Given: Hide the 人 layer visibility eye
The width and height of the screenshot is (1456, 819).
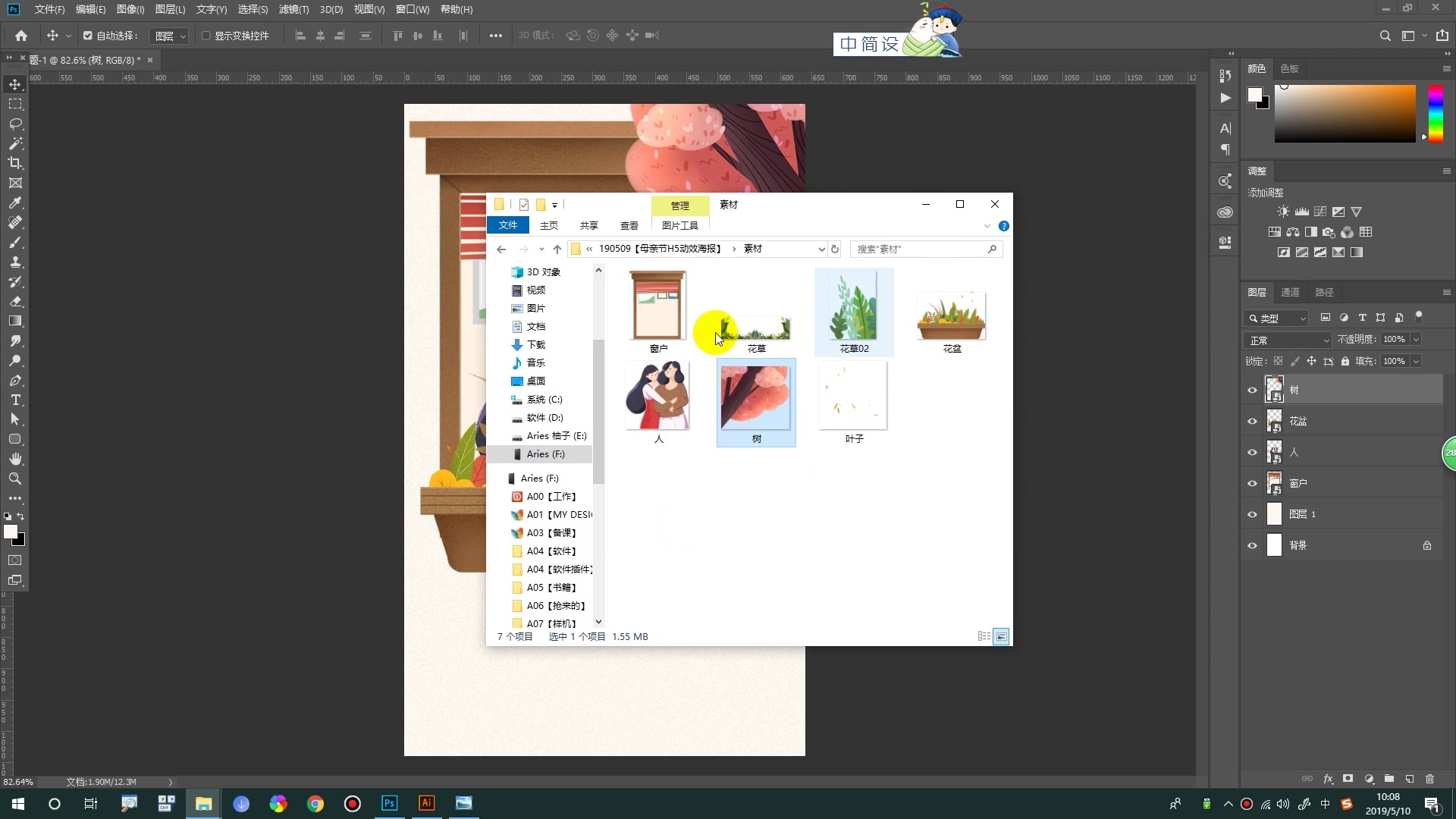Looking at the screenshot, I should click(1252, 452).
